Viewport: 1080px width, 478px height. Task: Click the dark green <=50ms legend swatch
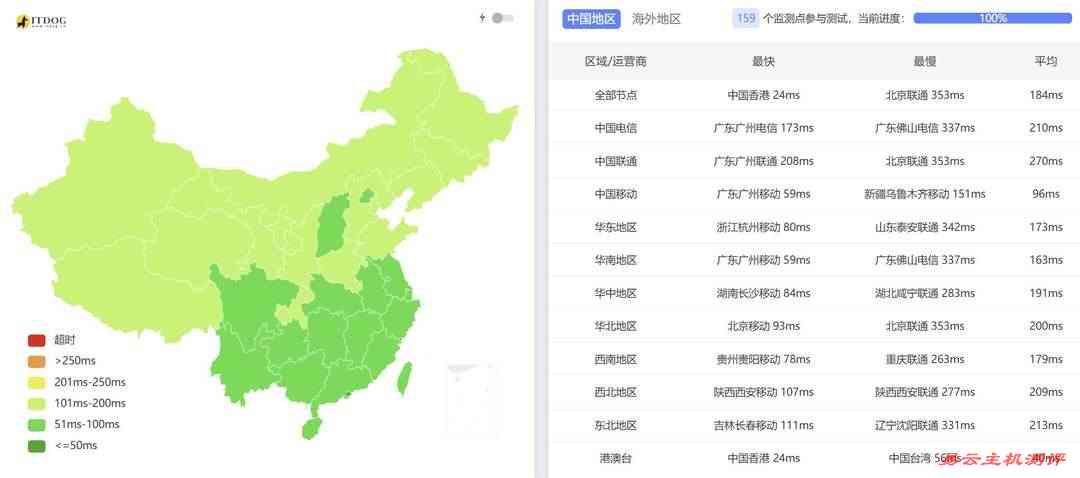37,446
